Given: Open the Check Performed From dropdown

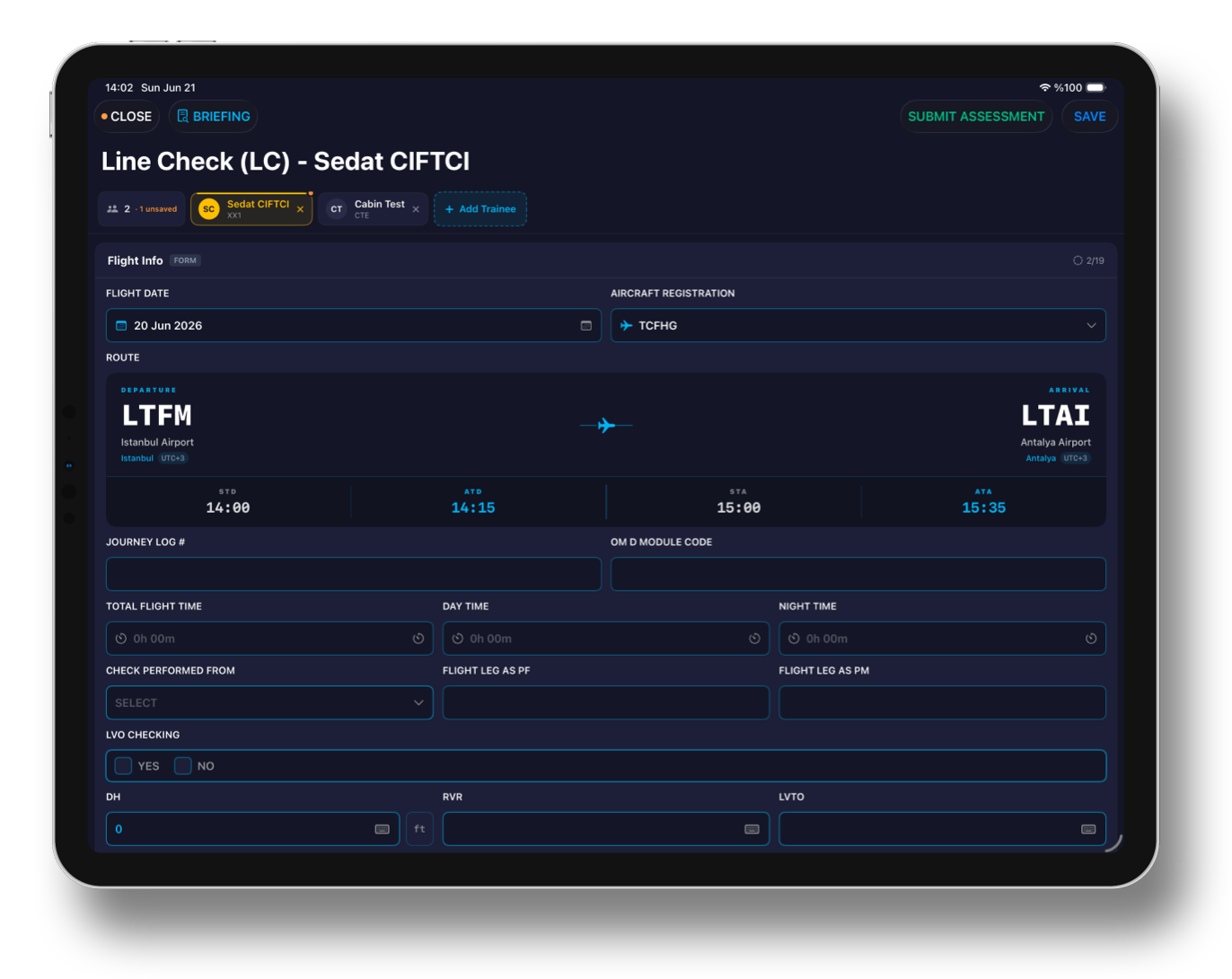Looking at the screenshot, I should [269, 703].
